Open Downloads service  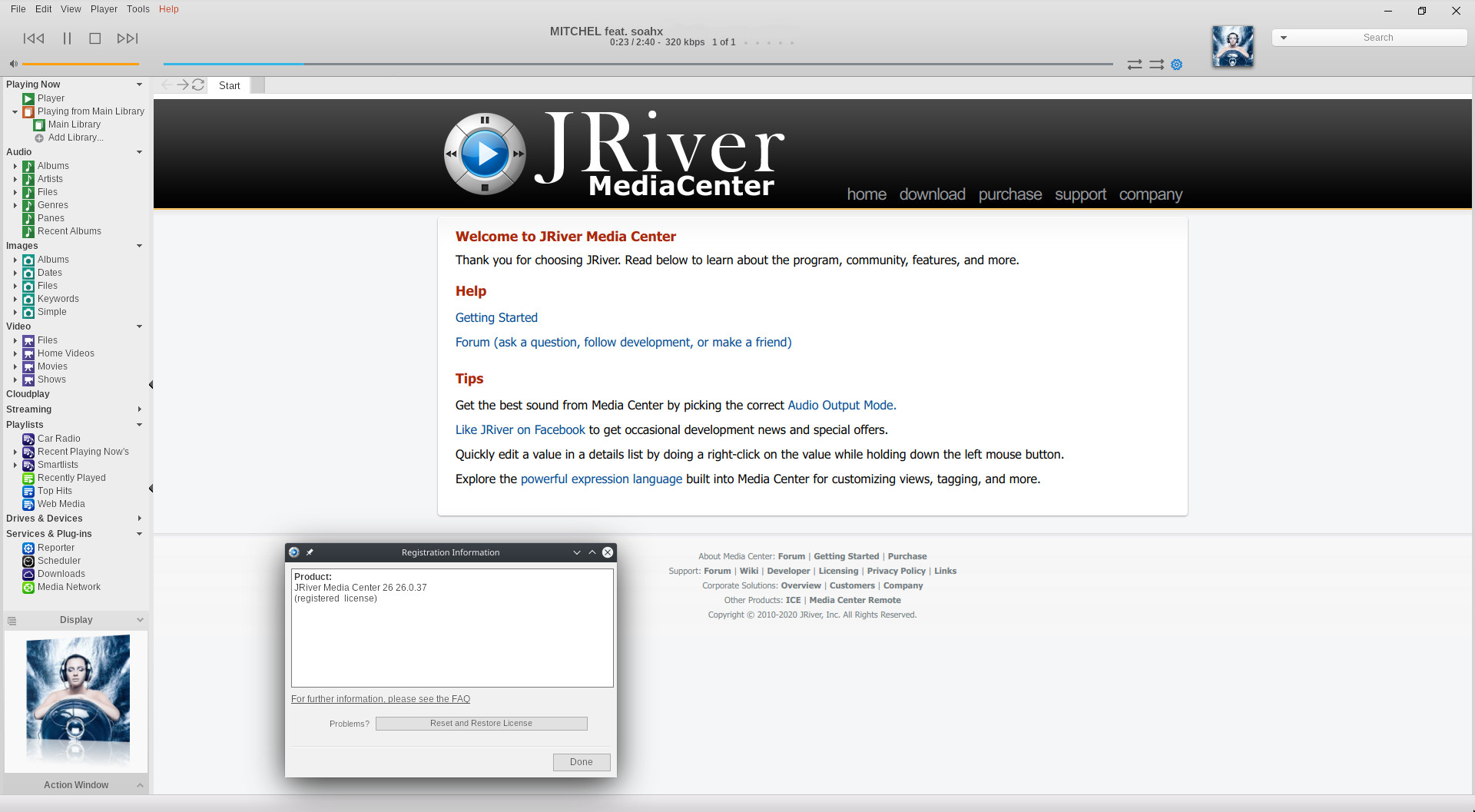coord(61,574)
